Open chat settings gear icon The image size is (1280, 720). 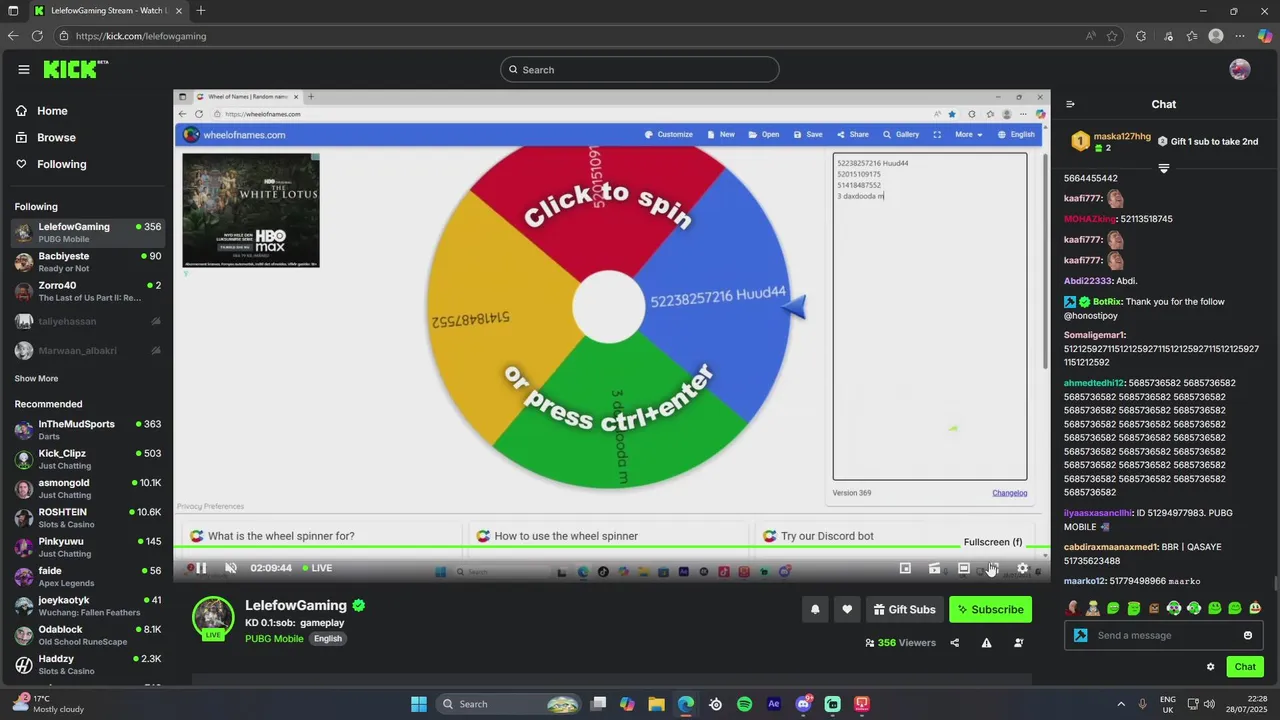(1210, 667)
